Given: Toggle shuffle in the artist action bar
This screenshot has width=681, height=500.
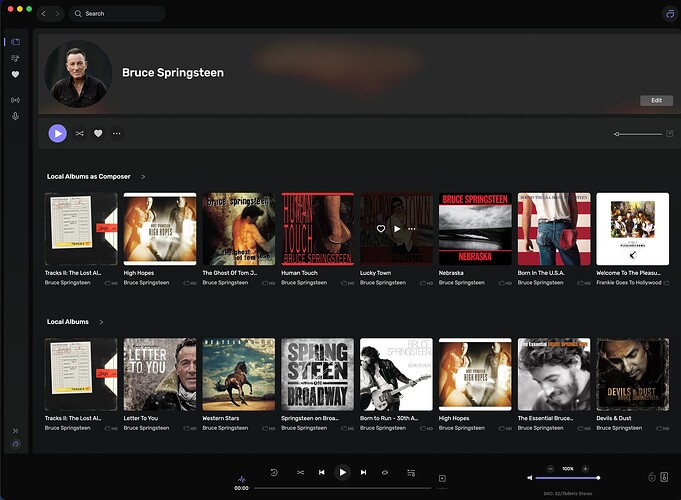Looking at the screenshot, I should [x=79, y=133].
